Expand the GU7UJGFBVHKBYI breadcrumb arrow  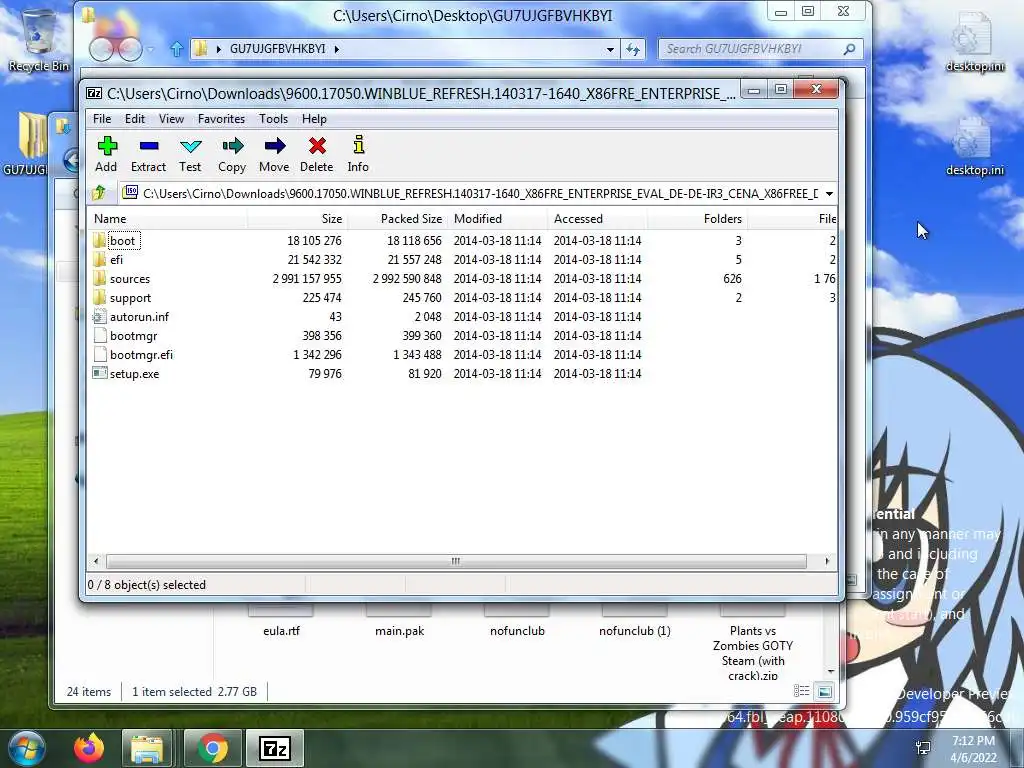(337, 49)
